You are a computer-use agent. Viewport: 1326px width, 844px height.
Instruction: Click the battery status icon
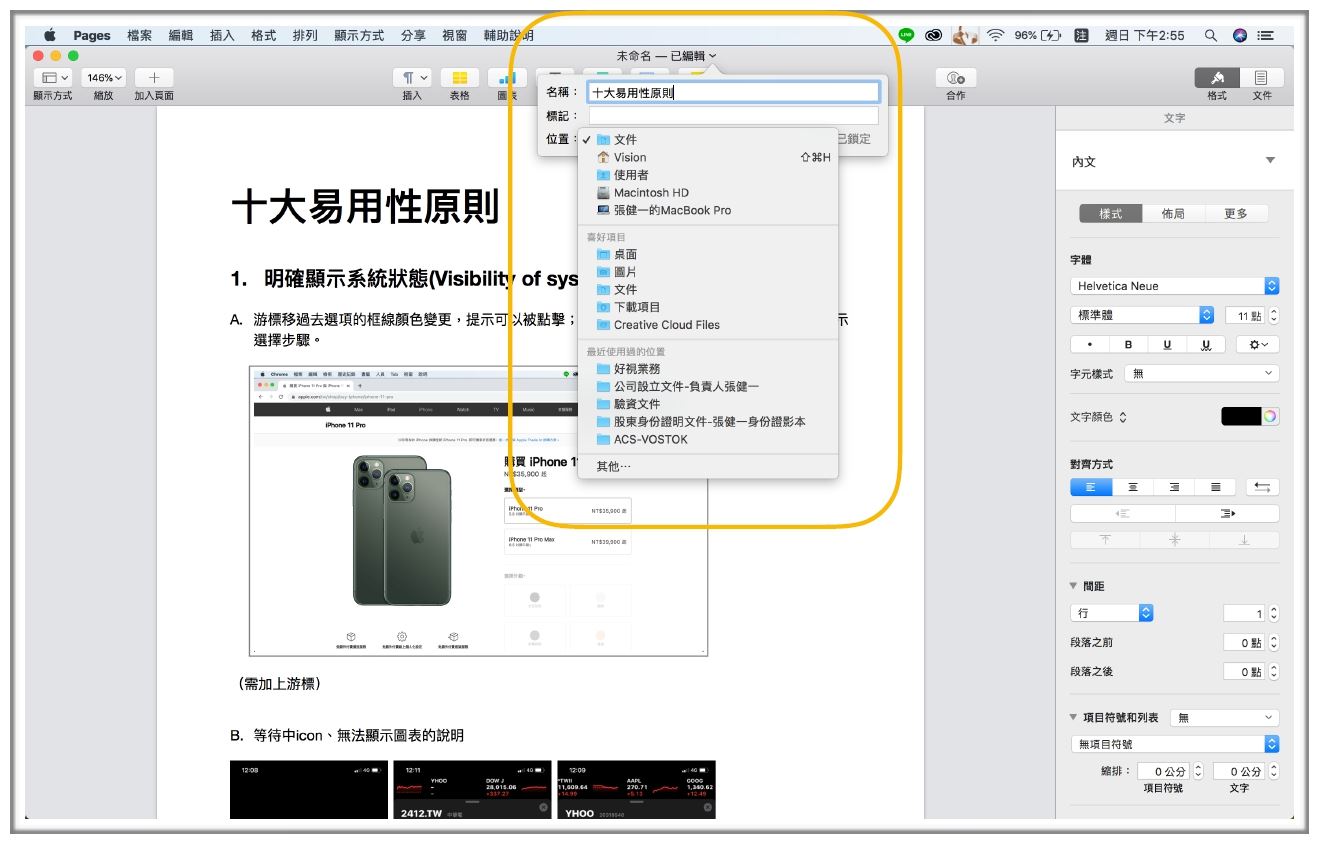tap(1051, 35)
